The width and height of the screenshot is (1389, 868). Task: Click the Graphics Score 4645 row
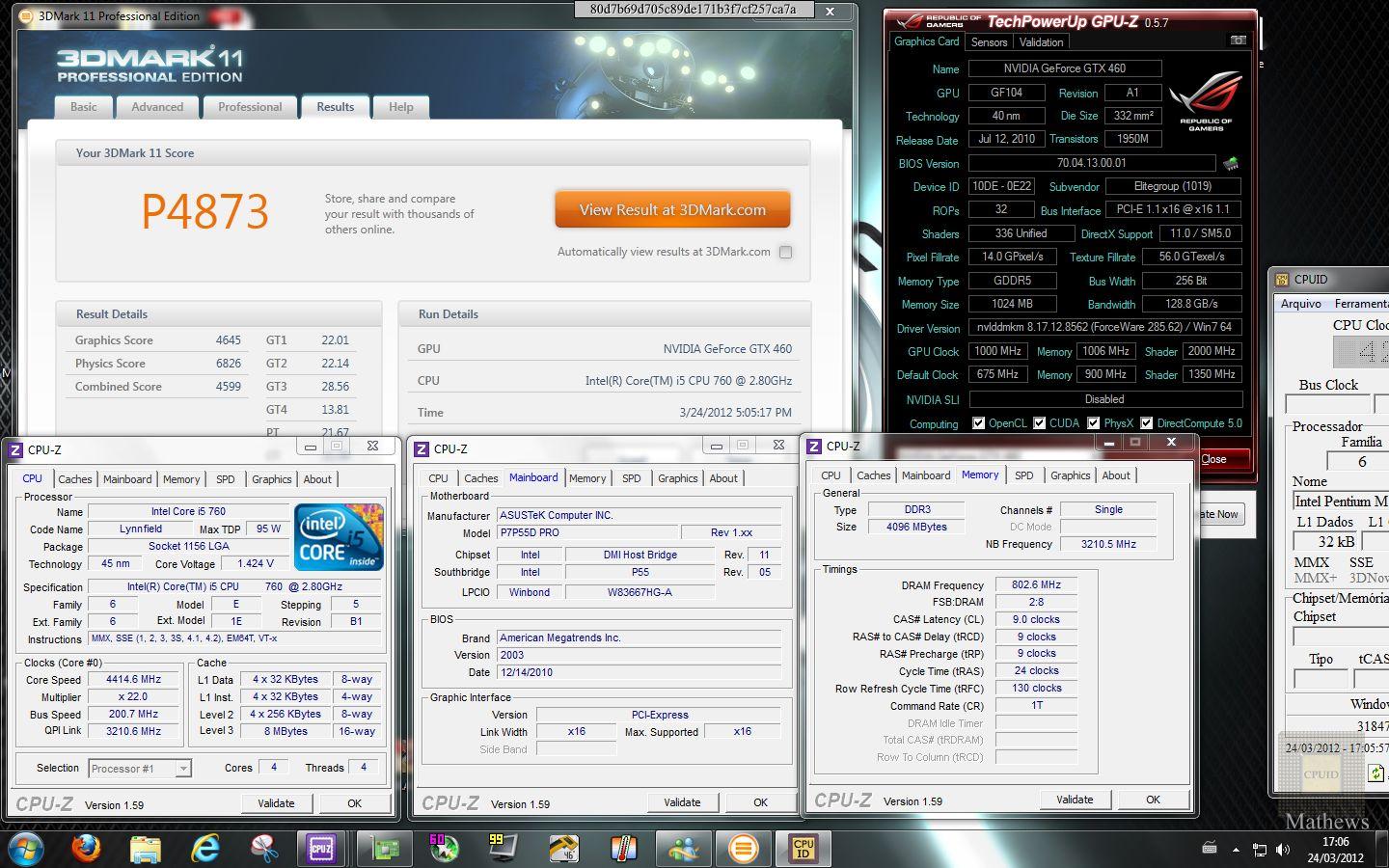point(158,340)
